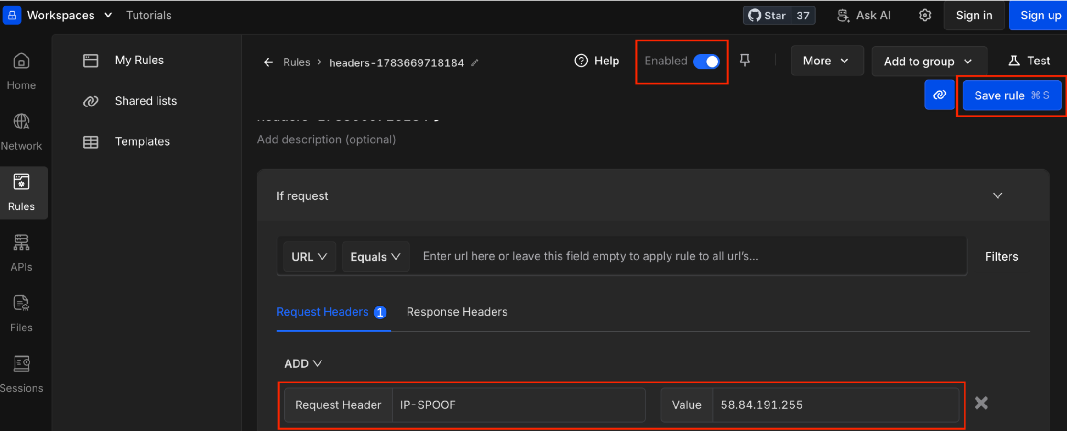Click the Rules breadcrumb link

(x=296, y=63)
